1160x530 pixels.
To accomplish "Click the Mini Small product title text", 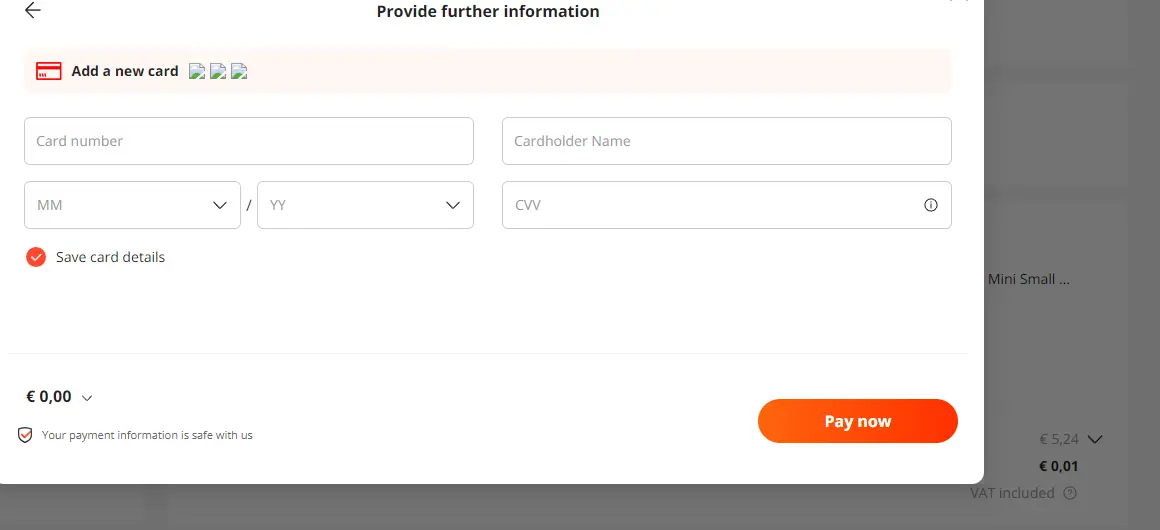I will click(1029, 280).
